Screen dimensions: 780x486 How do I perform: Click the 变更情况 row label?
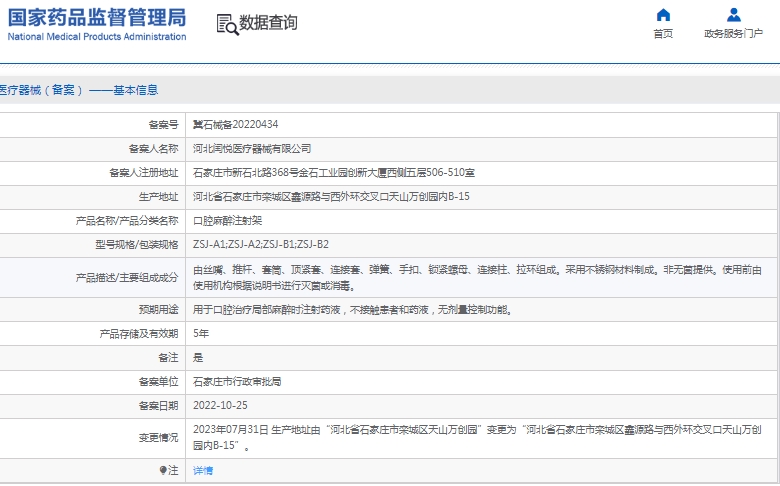coord(158,438)
